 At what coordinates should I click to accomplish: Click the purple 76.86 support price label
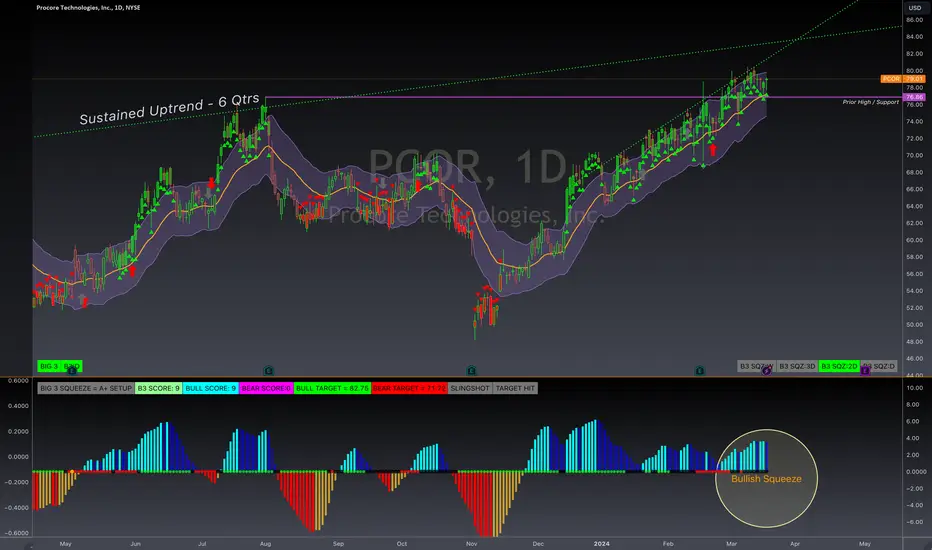pos(914,97)
